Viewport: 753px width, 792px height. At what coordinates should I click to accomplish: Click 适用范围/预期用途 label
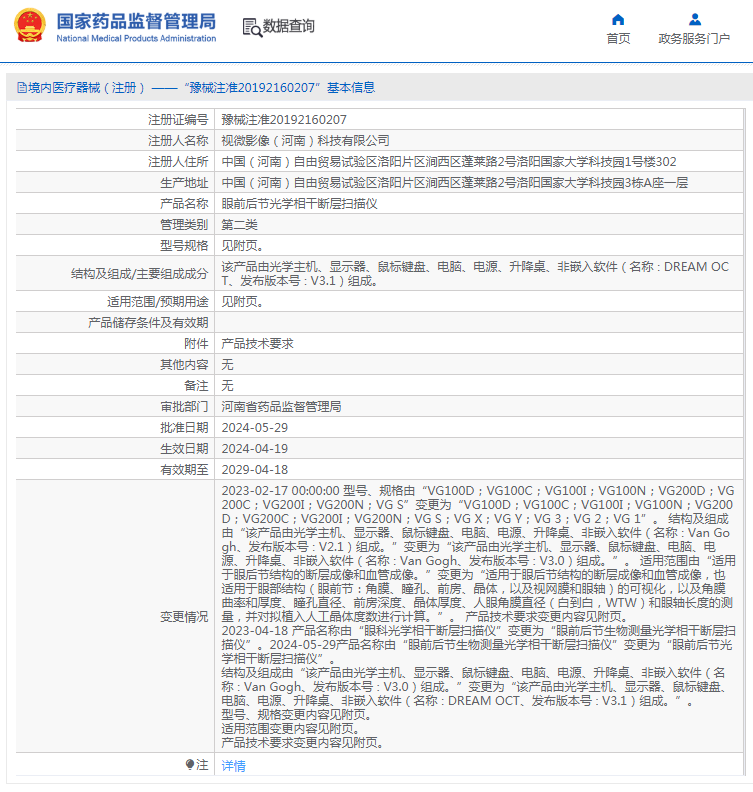(158, 302)
